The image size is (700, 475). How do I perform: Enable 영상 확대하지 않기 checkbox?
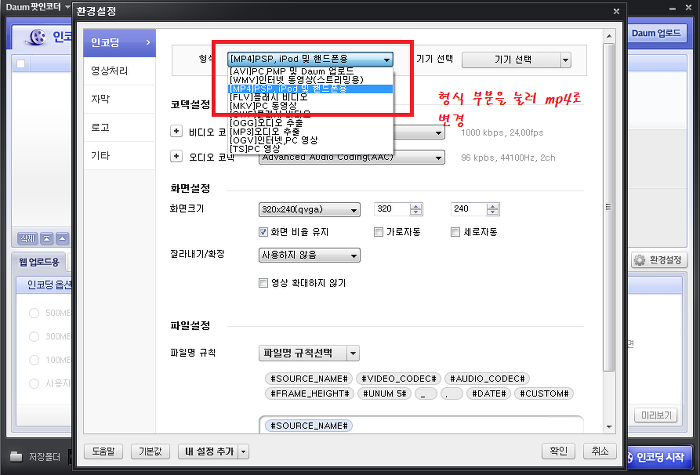pyautogui.click(x=263, y=283)
